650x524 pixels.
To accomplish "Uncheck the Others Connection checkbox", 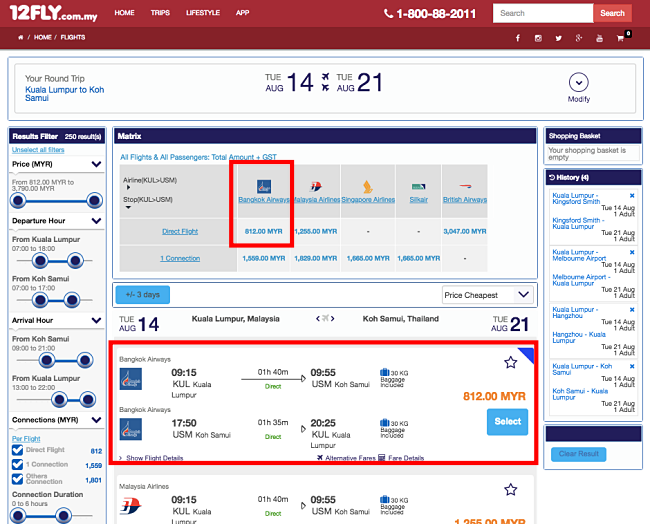I will (17, 479).
